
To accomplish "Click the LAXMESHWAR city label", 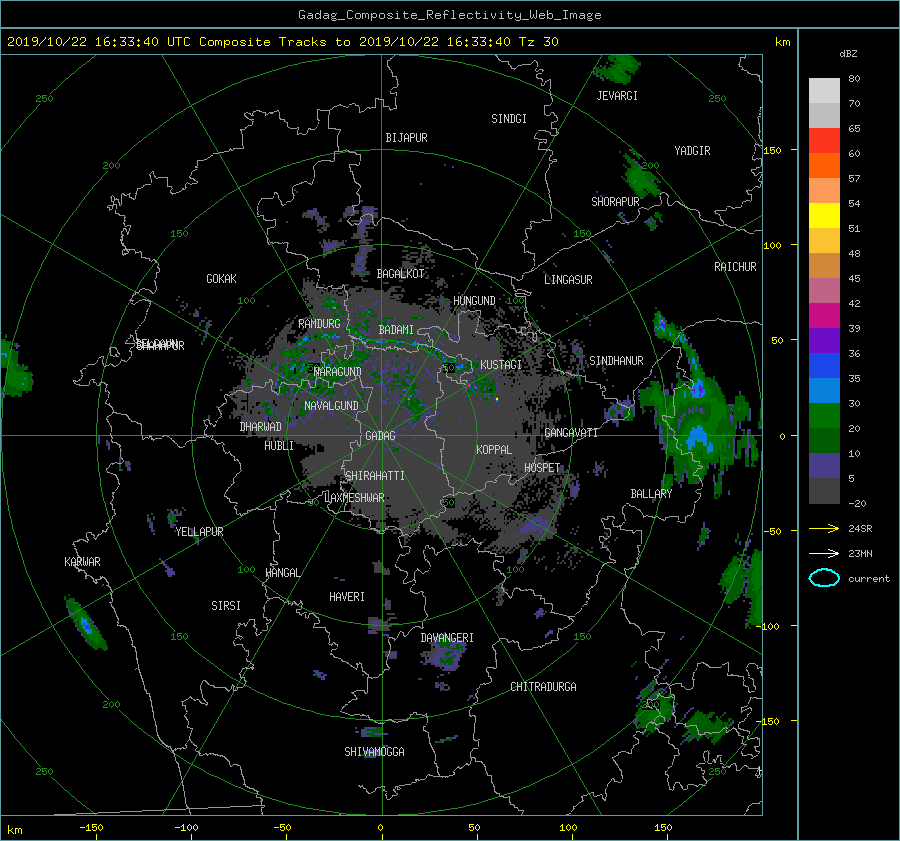I will coord(354,498).
